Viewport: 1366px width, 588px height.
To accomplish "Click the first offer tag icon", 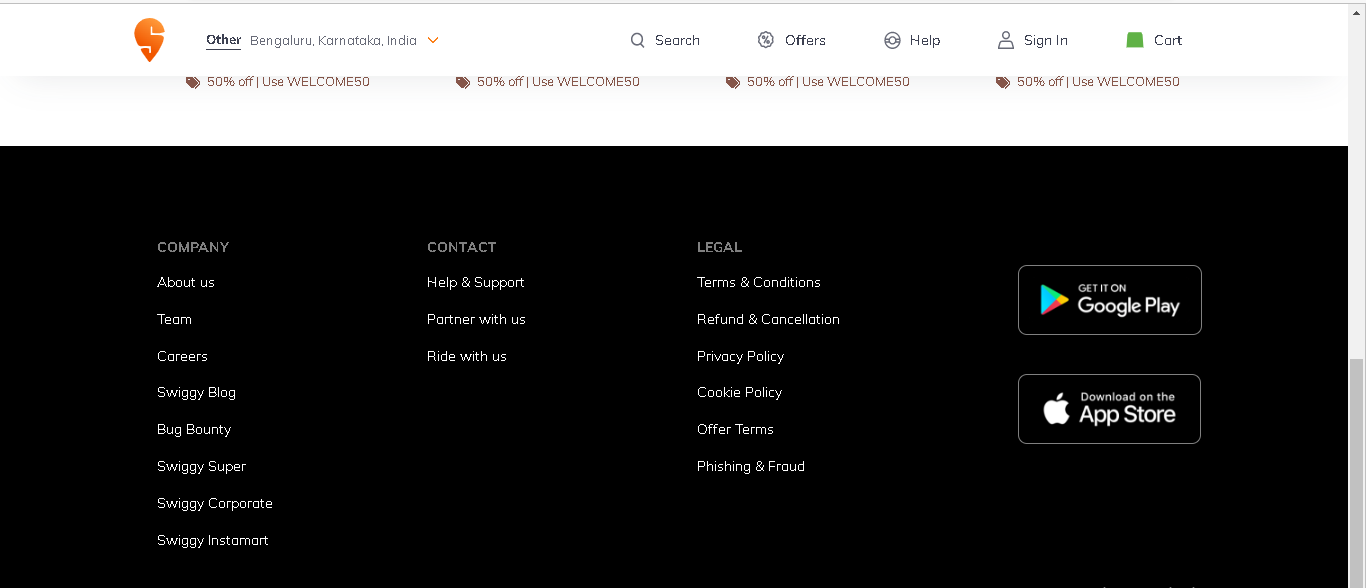I will pyautogui.click(x=193, y=81).
